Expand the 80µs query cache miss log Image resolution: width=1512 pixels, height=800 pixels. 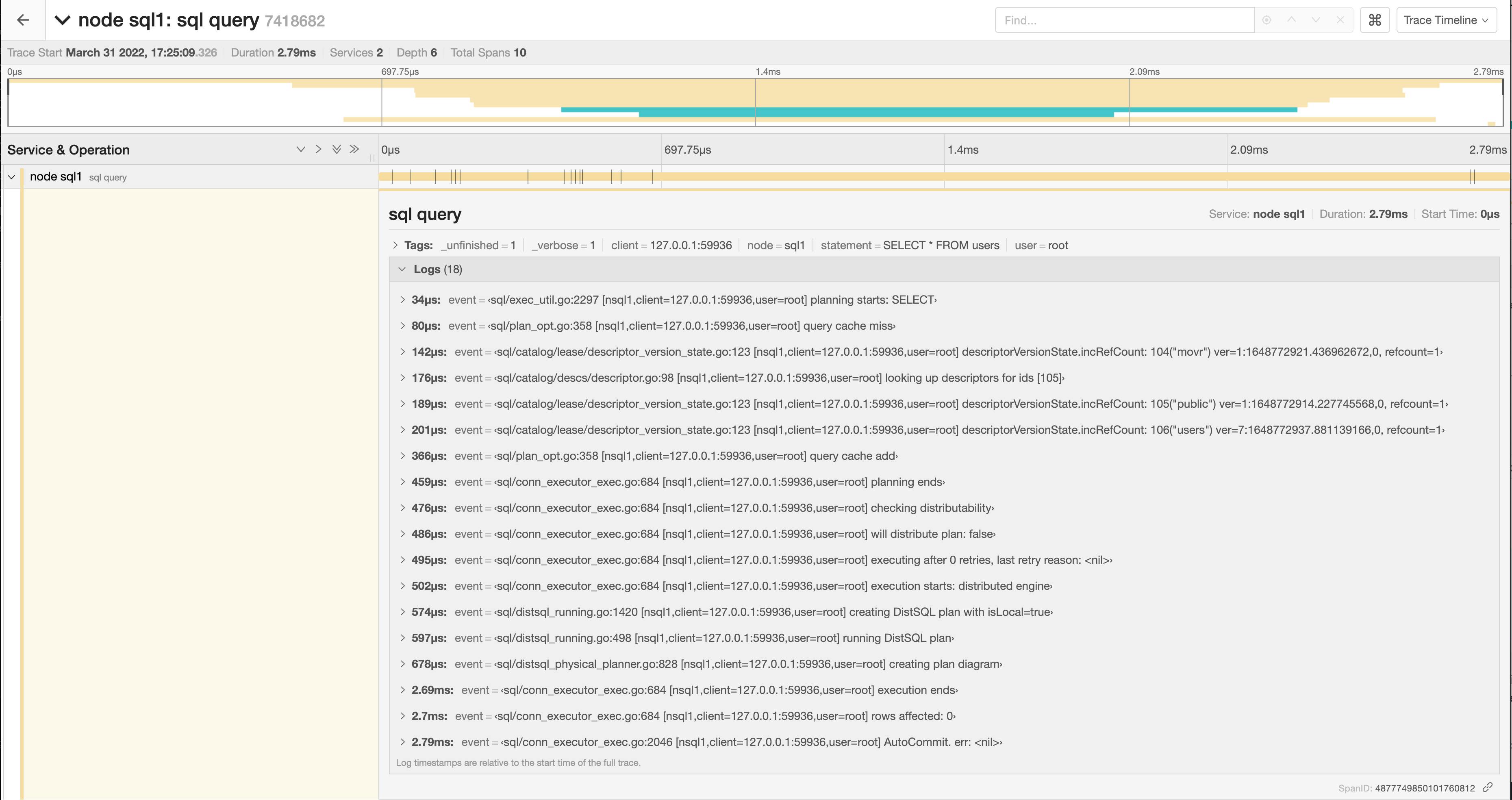click(403, 326)
